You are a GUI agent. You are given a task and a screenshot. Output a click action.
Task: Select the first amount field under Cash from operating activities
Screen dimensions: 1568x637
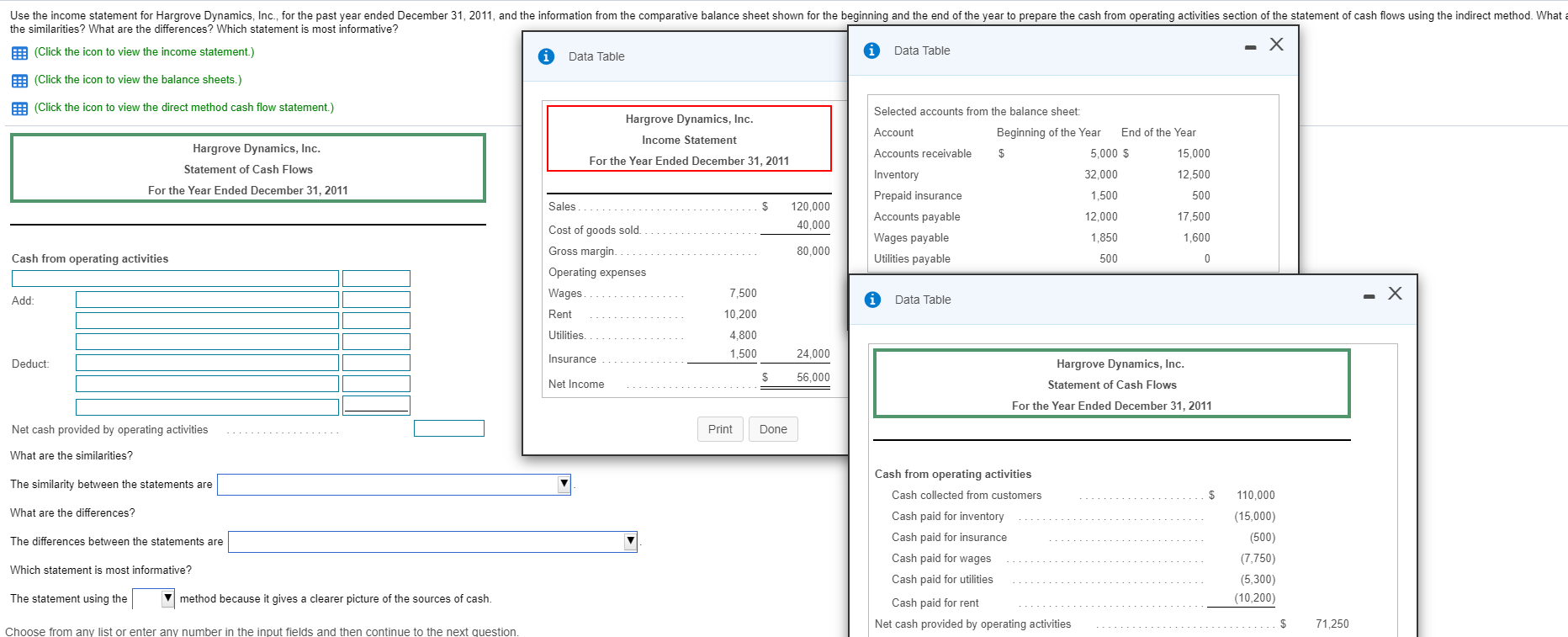376,279
